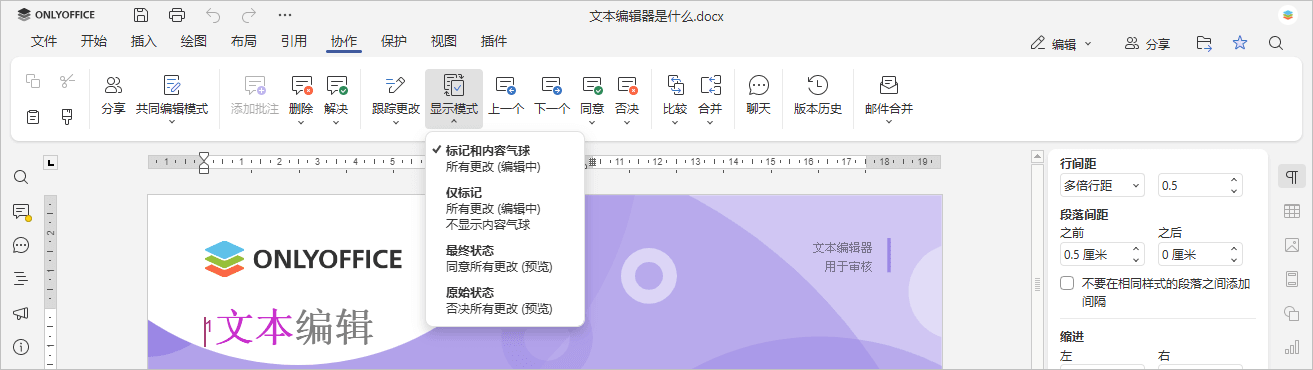Click the Print icon in title bar
Image resolution: width=1313 pixels, height=370 pixels.
click(177, 15)
